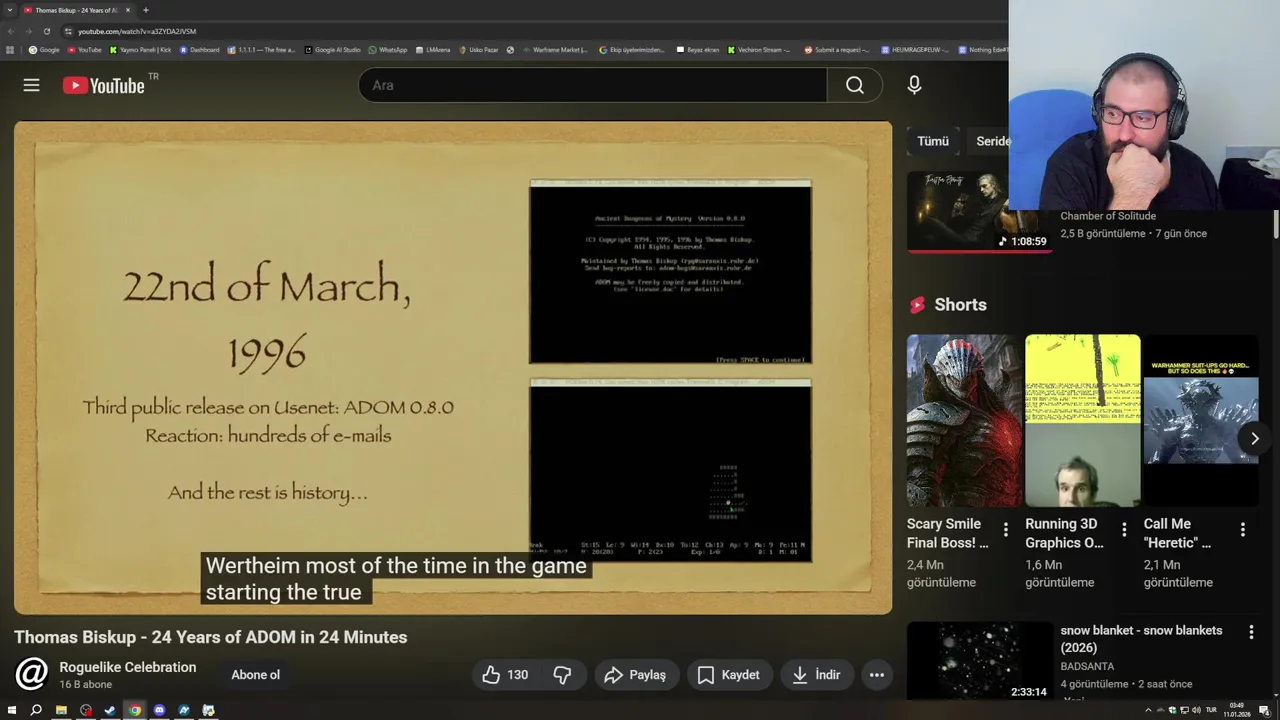Save the video with Kaydet button
Image resolution: width=1280 pixels, height=720 pixels.
coord(729,675)
